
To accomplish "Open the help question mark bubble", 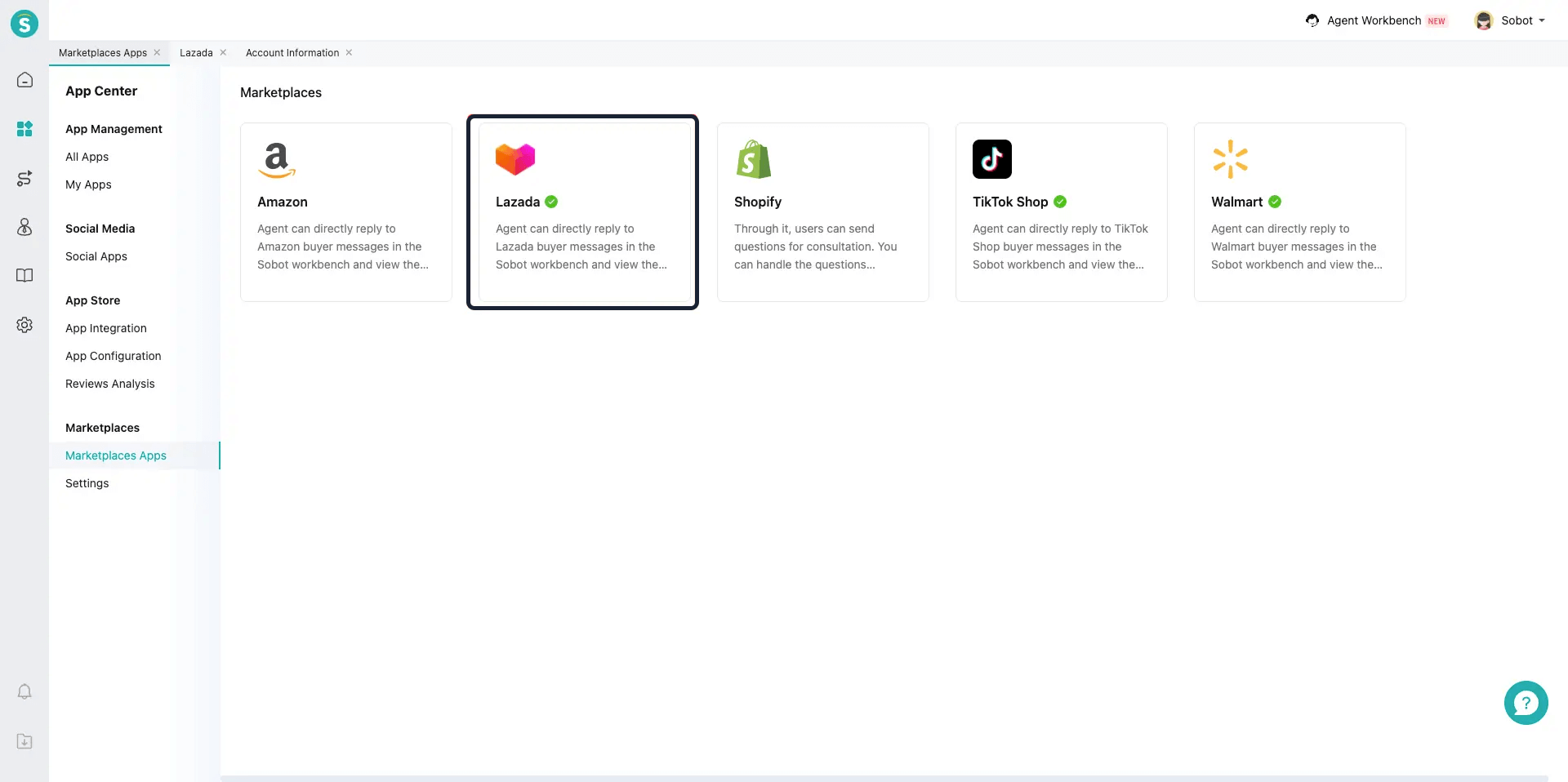I will [x=1526, y=703].
